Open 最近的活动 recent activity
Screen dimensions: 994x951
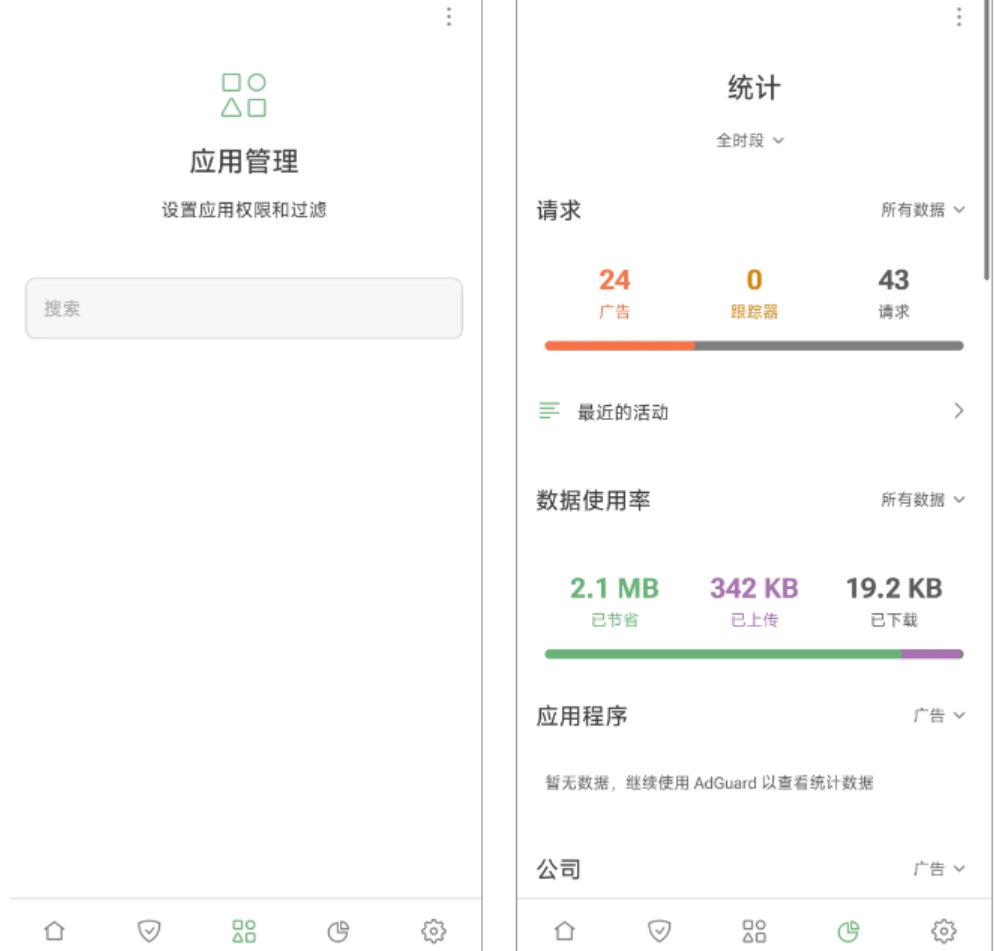(x=752, y=411)
